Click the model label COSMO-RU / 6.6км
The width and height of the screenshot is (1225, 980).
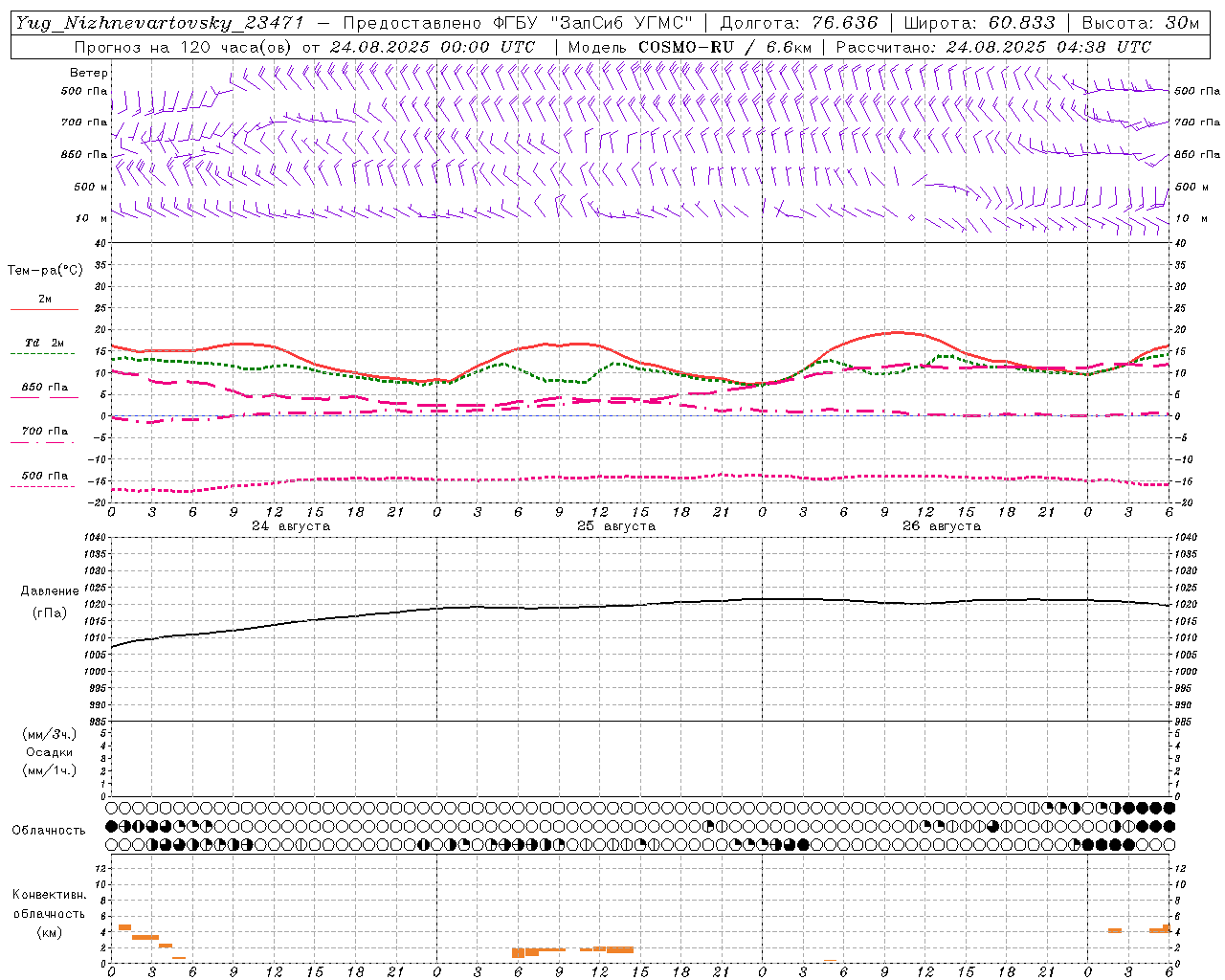click(x=724, y=47)
